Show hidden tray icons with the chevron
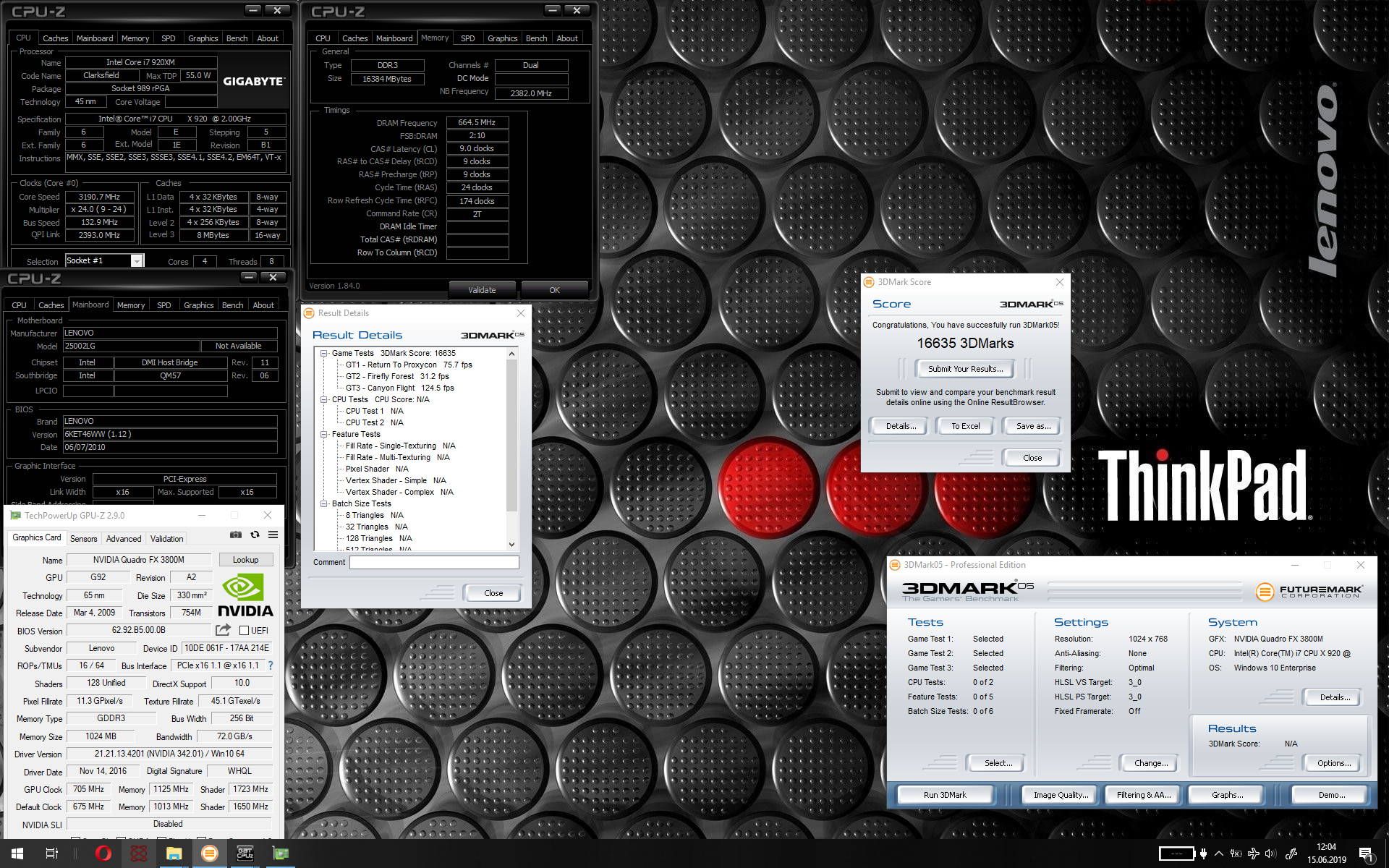The image size is (1389, 868). [x=1219, y=854]
